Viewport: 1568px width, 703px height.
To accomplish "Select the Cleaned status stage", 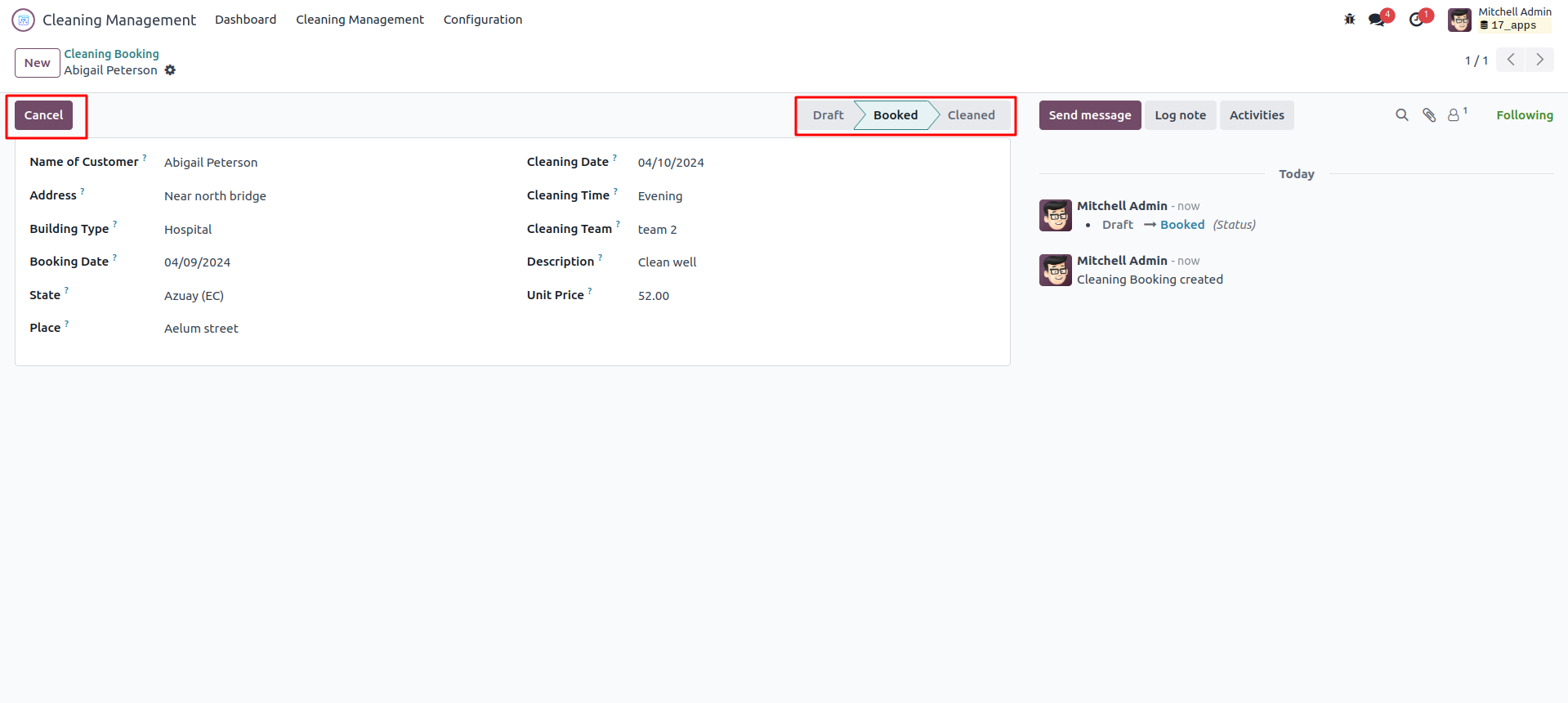I will point(971,115).
